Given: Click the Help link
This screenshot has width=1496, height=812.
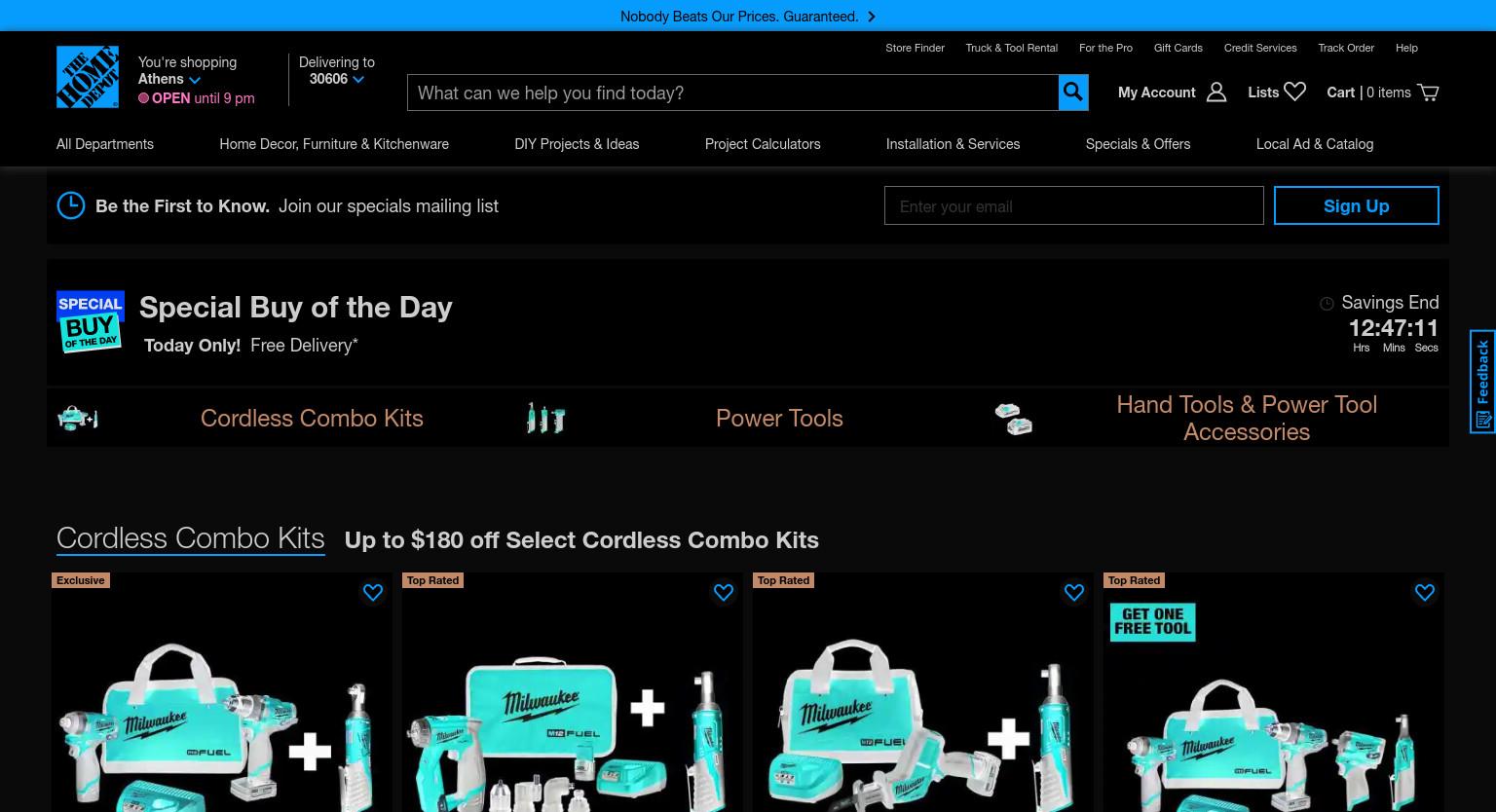Looking at the screenshot, I should click(1406, 48).
